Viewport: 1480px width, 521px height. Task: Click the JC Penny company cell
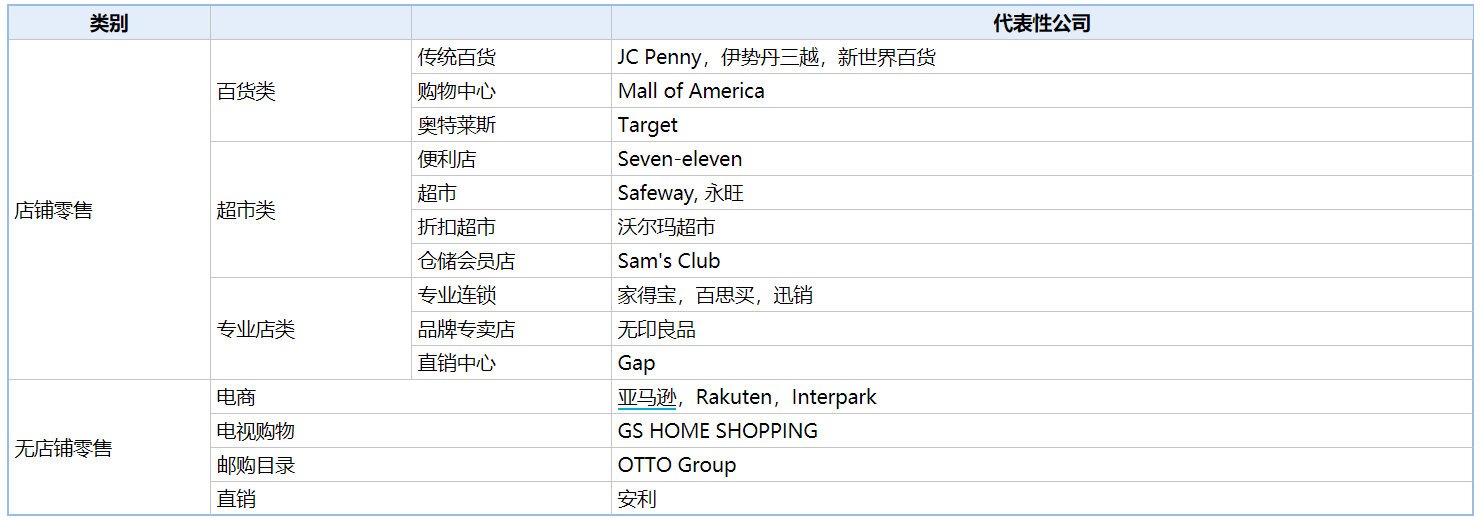tap(1042, 57)
